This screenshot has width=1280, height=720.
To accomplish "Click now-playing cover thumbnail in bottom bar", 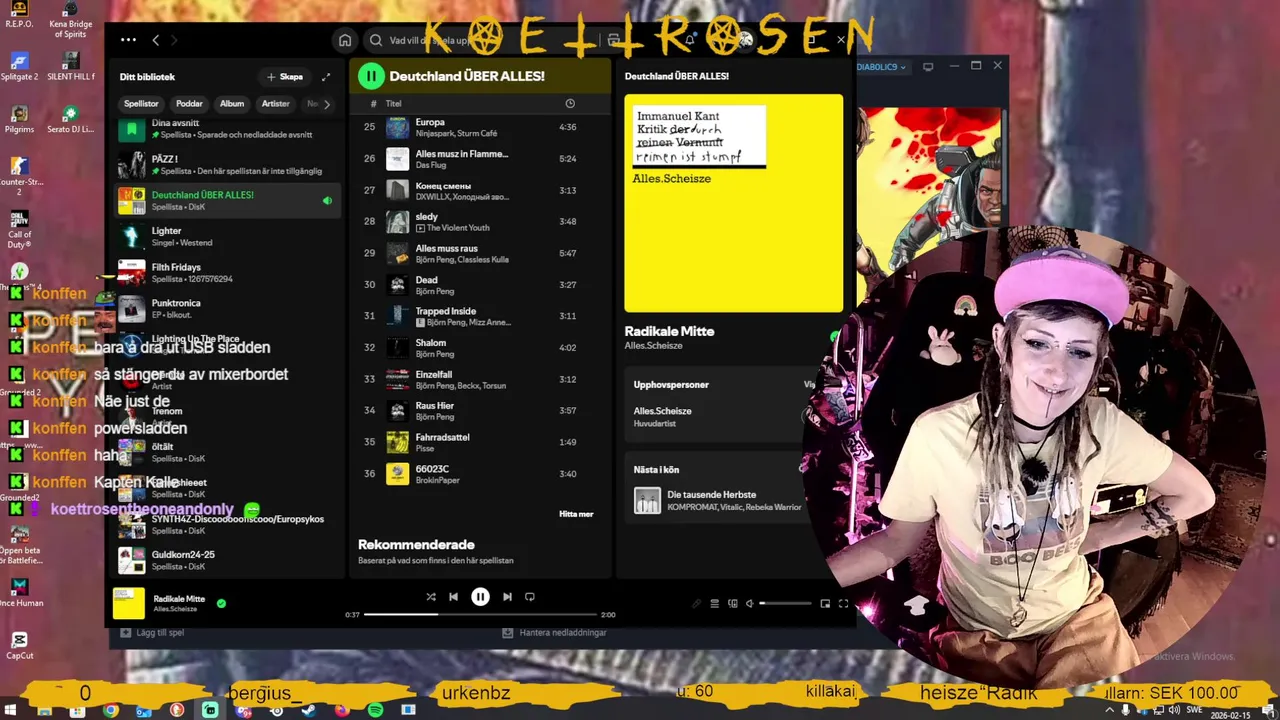I will [129, 603].
